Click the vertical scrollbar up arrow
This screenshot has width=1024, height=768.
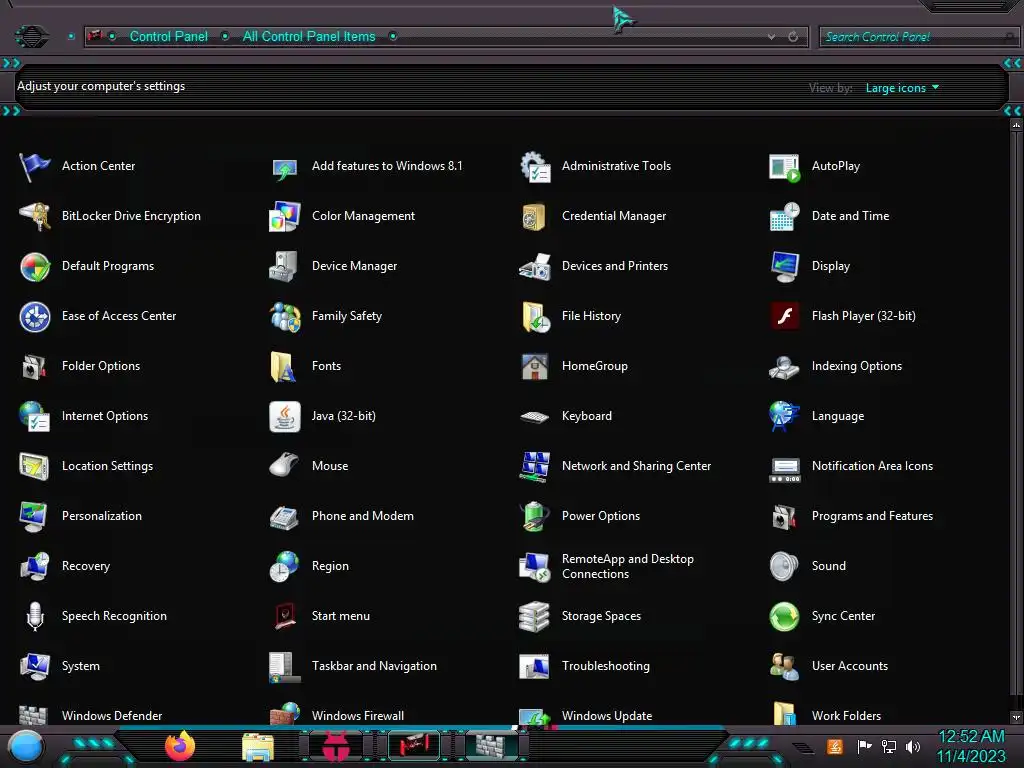[1016, 124]
